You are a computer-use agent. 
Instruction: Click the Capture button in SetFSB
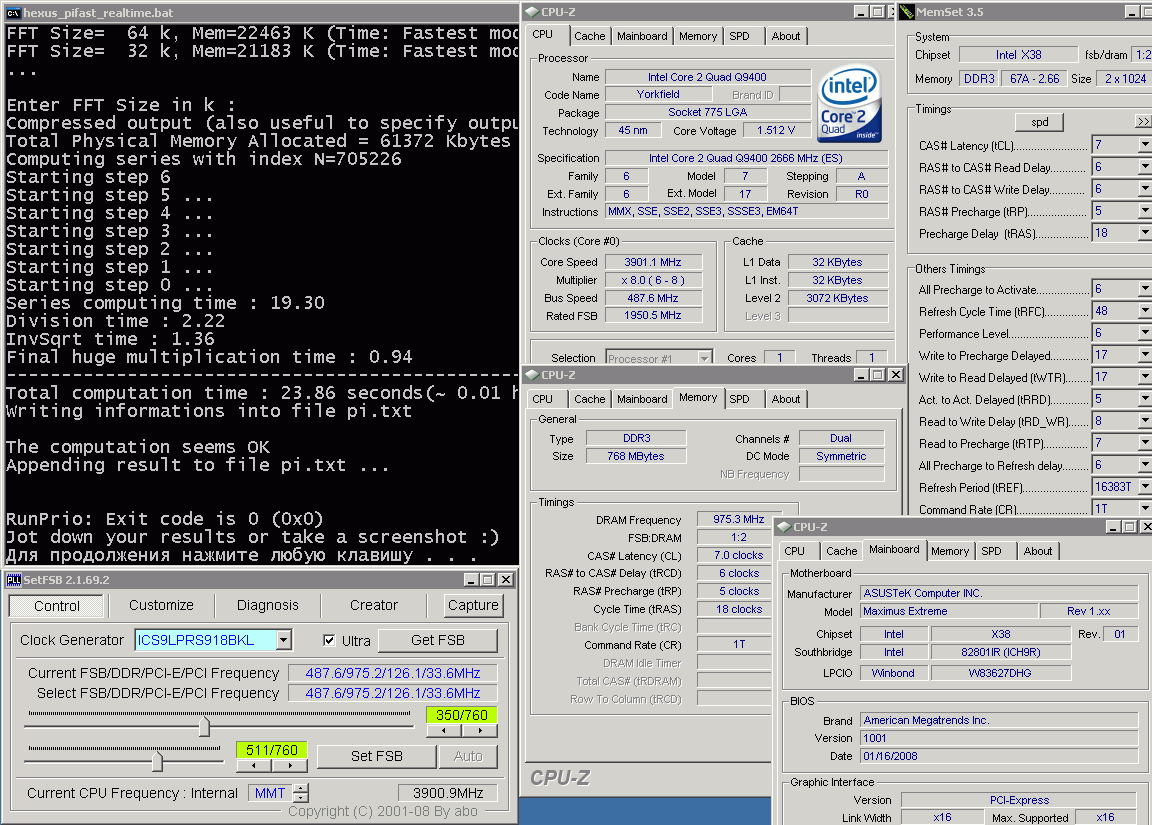473,605
